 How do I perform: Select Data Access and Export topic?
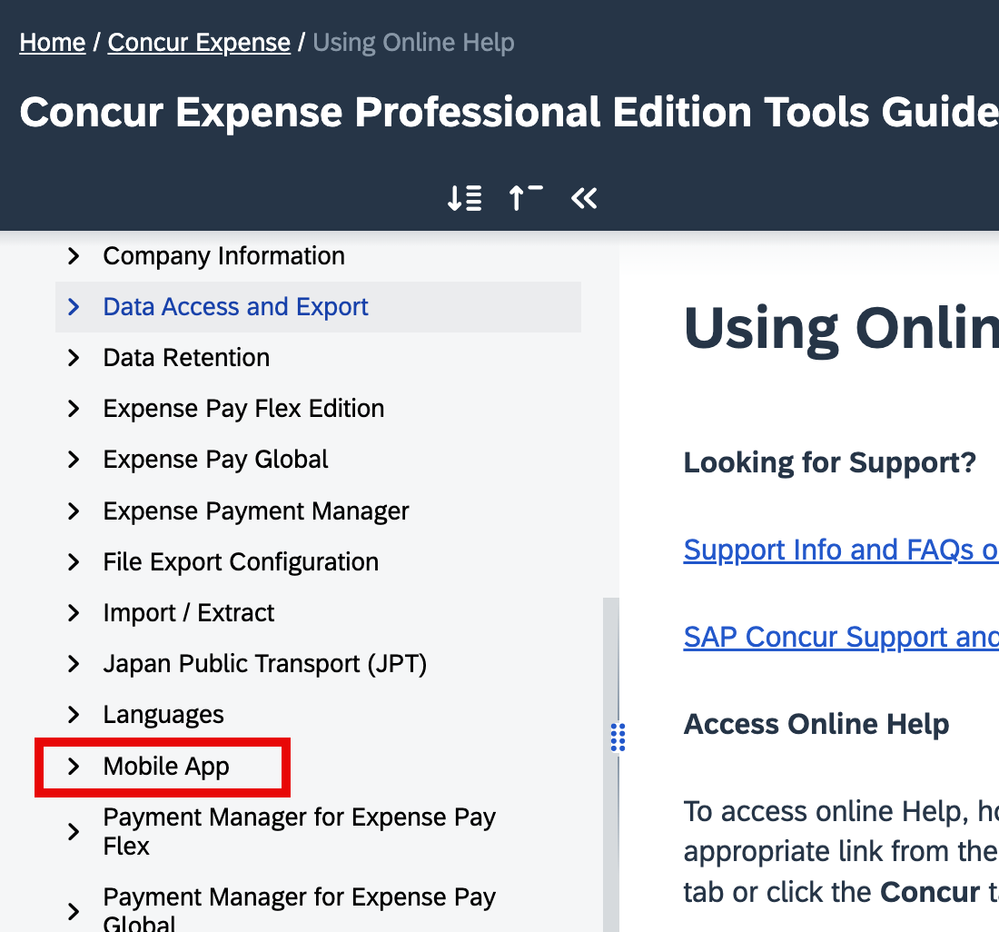(236, 307)
